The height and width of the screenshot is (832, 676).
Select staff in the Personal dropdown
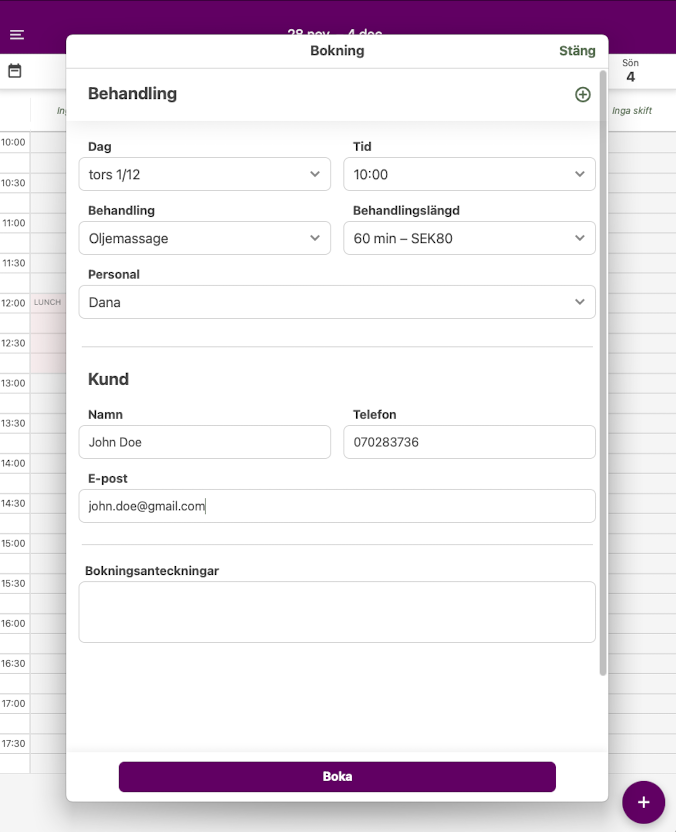(337, 302)
